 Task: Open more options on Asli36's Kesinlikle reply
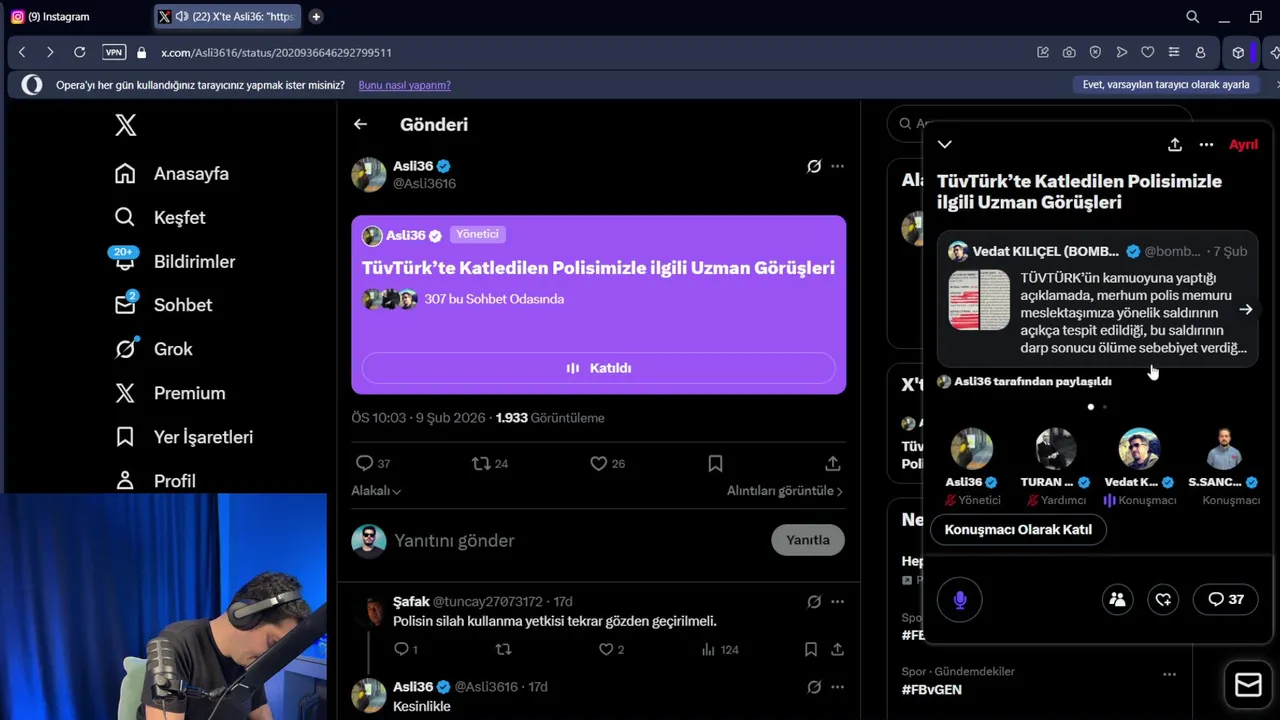(x=838, y=687)
